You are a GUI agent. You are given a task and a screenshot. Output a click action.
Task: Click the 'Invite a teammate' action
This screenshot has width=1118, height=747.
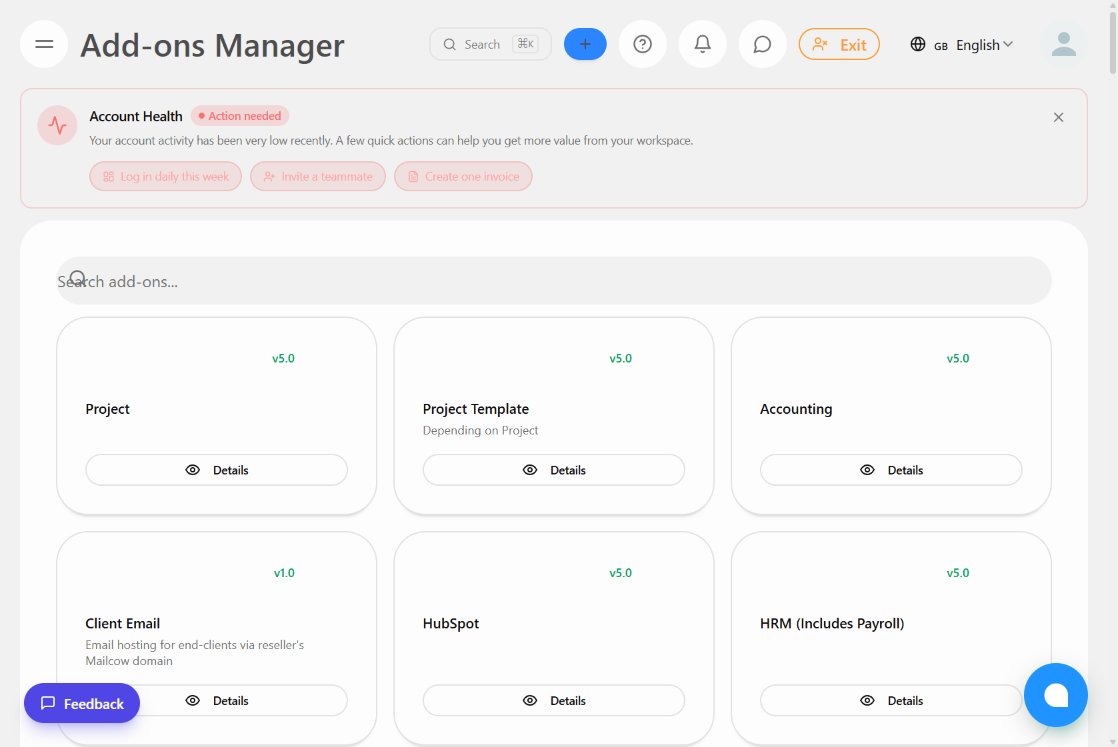(x=318, y=176)
